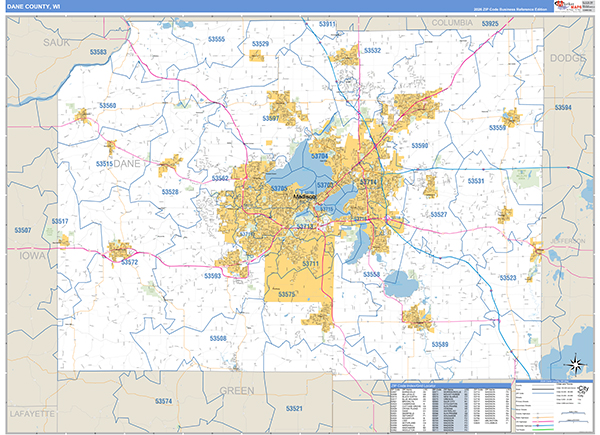The height and width of the screenshot is (435, 600).
Task: Select ZIP code label 53705
Action: (279, 189)
